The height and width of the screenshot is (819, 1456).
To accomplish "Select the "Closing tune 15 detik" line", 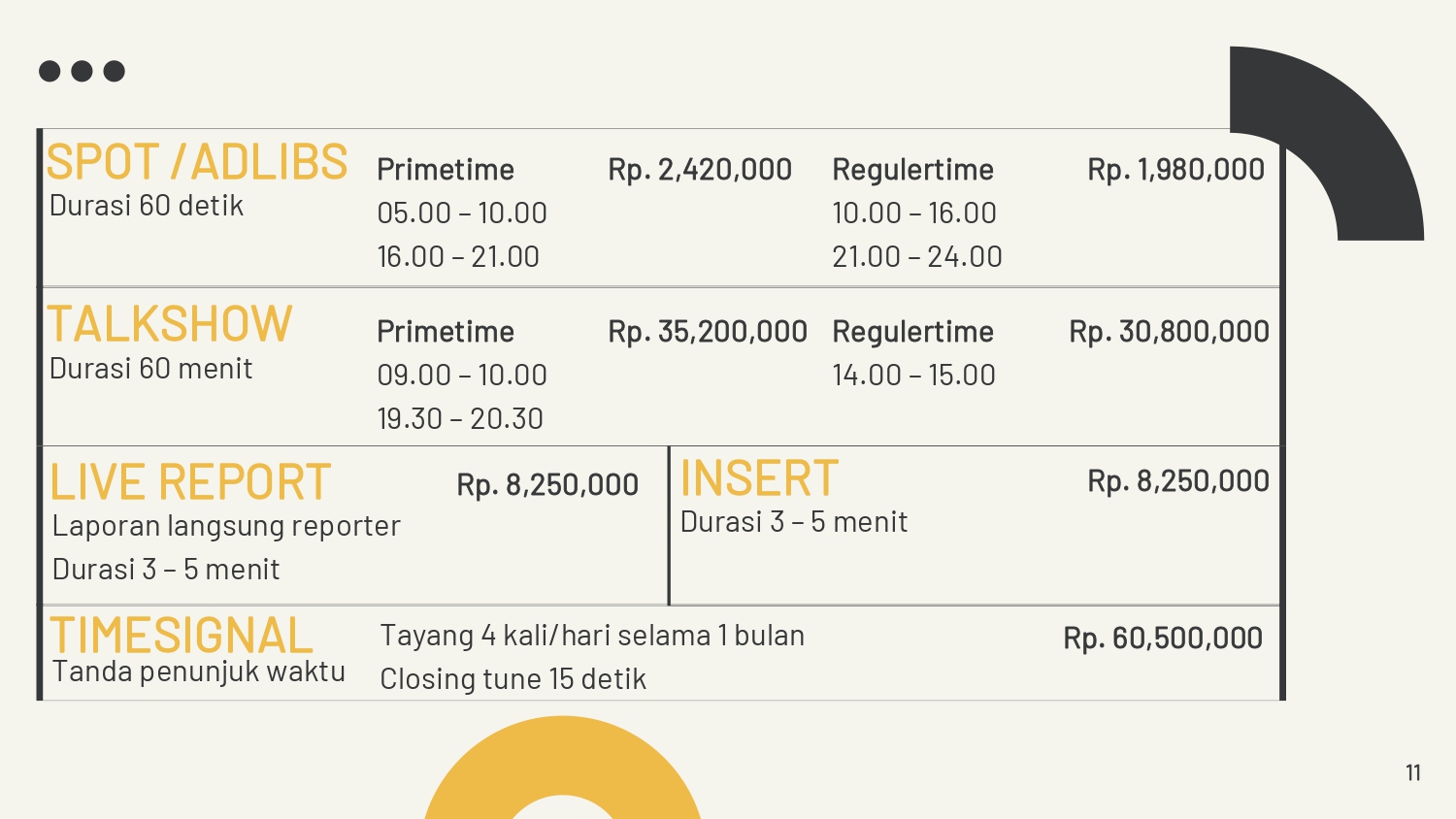I will (513, 679).
